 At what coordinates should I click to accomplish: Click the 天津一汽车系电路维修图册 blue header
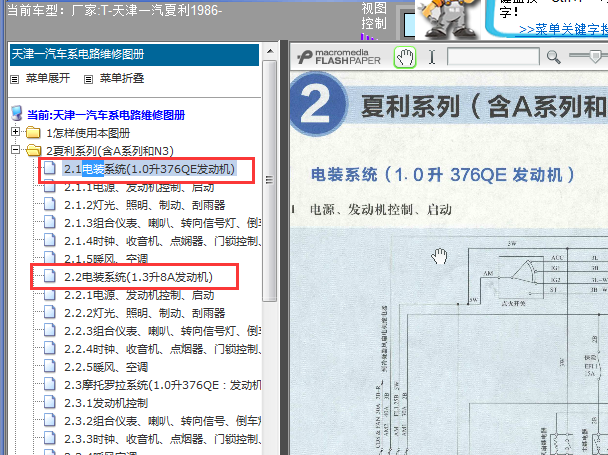coord(135,55)
